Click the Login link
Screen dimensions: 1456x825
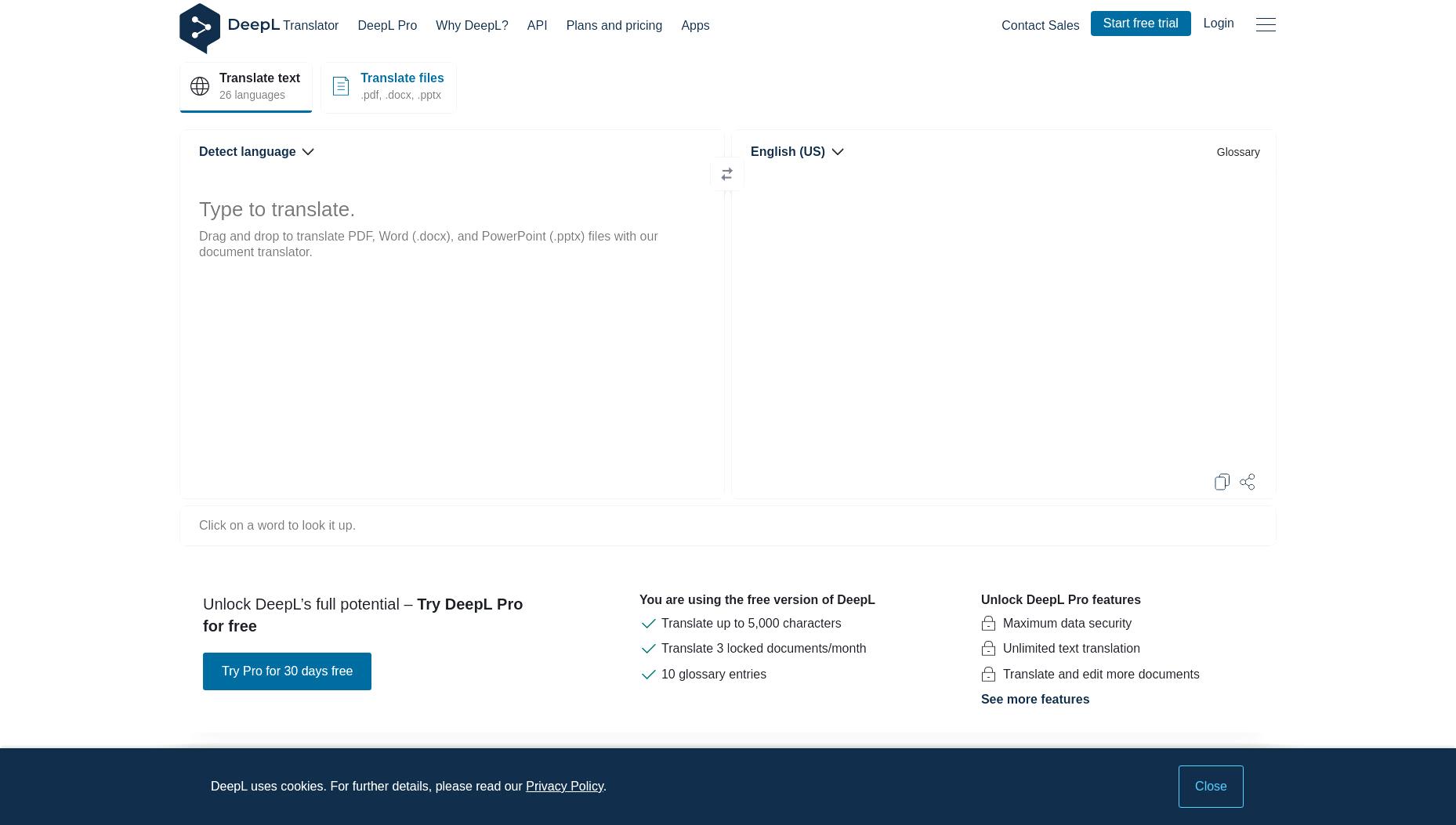(x=1219, y=24)
